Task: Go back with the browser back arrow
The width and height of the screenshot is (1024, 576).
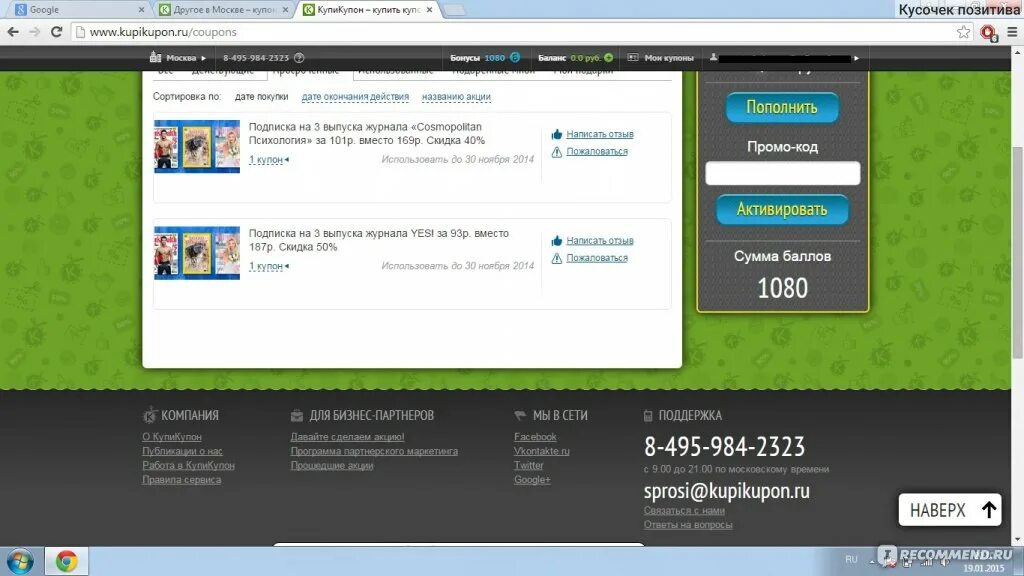Action: [x=13, y=32]
